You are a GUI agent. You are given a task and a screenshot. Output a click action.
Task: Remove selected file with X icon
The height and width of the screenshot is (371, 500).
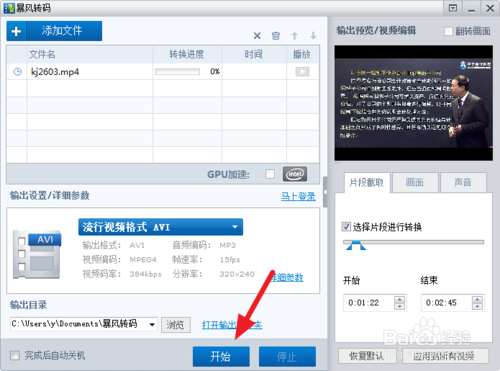coord(257,36)
